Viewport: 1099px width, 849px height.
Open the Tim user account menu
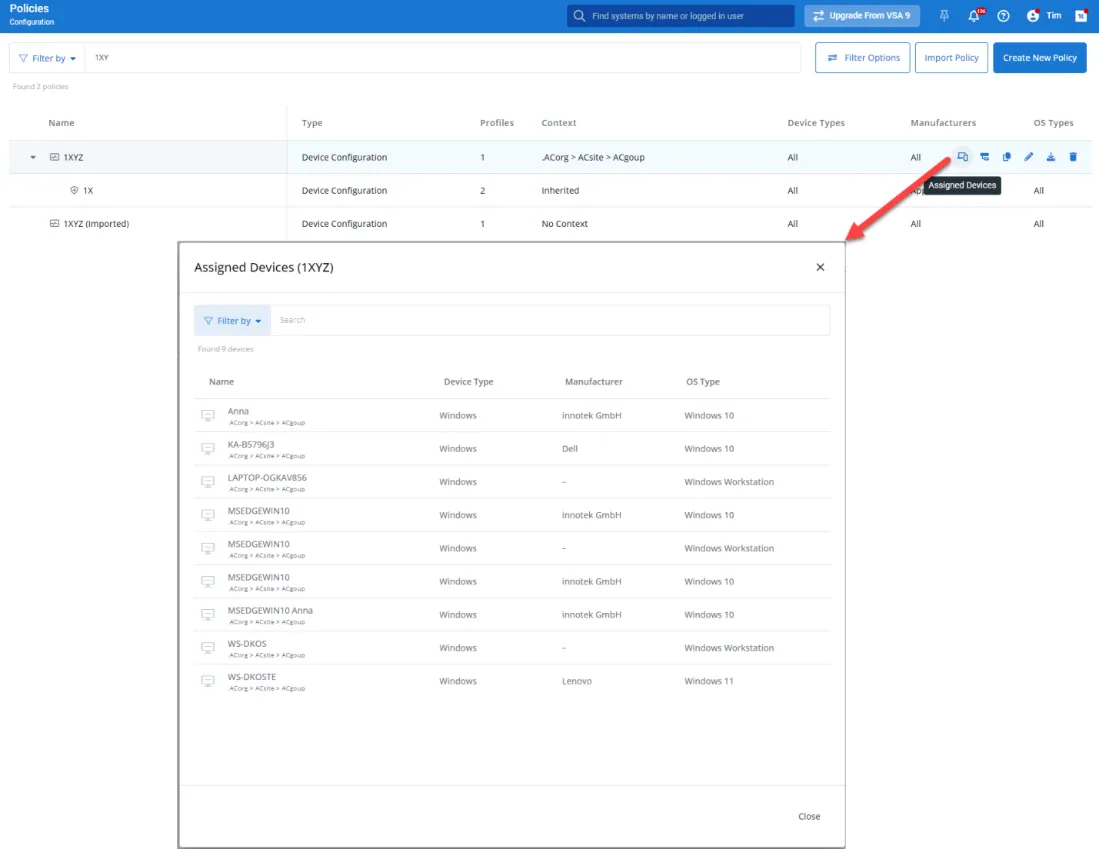[x=1044, y=16]
